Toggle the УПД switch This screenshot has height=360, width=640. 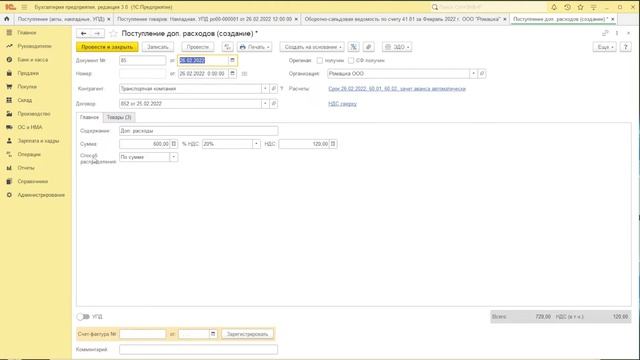[83, 317]
